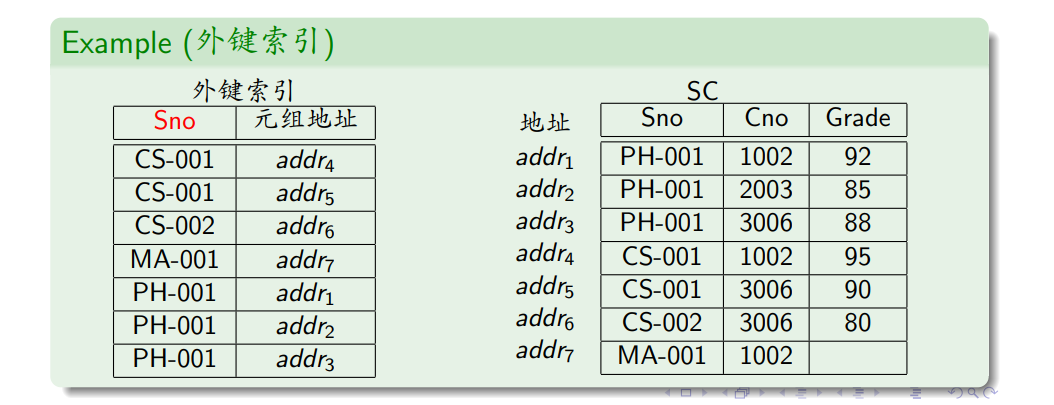Click the Beamer section navigation icon
1054x405 pixels.
pos(859,393)
